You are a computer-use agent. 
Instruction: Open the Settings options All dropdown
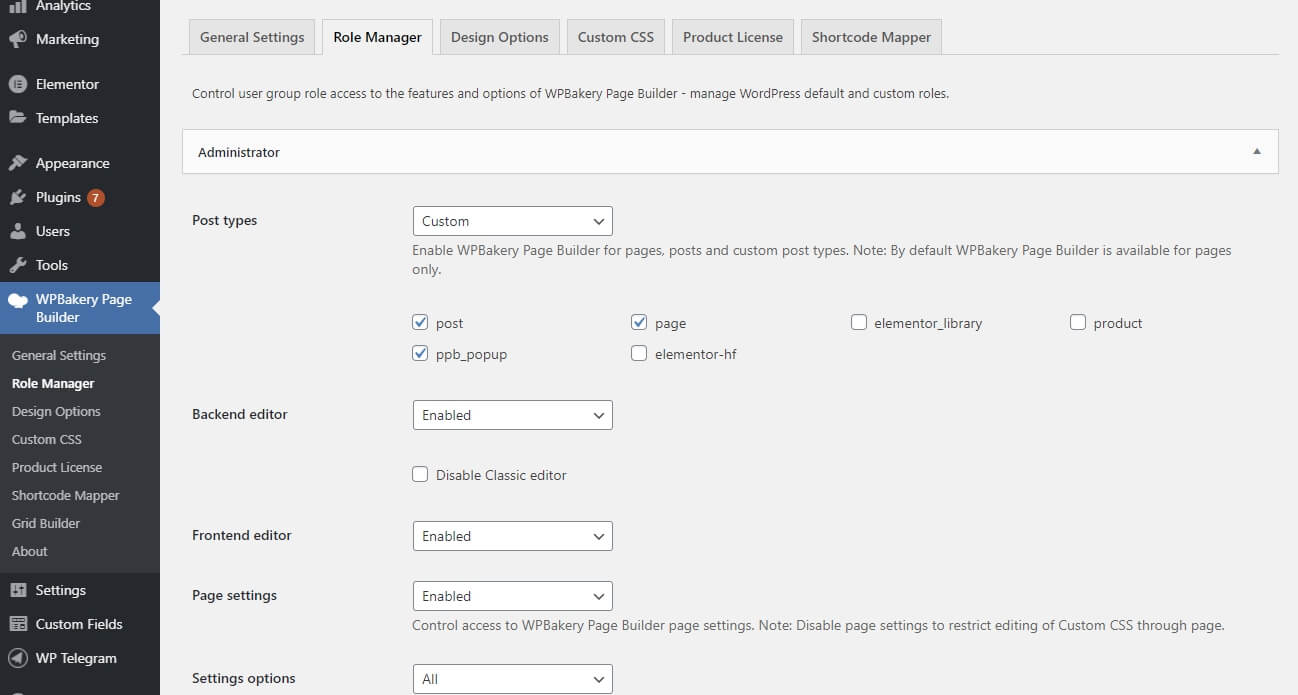point(512,679)
